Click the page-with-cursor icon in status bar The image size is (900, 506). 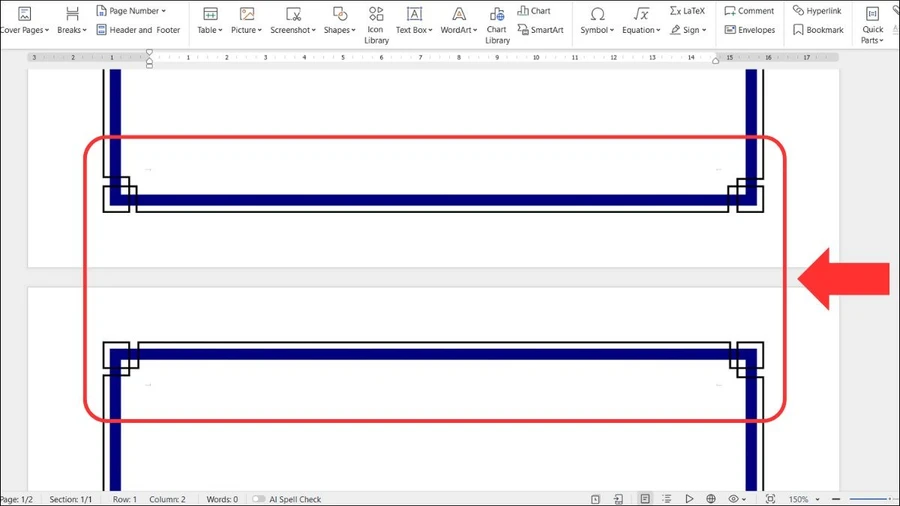(x=595, y=499)
